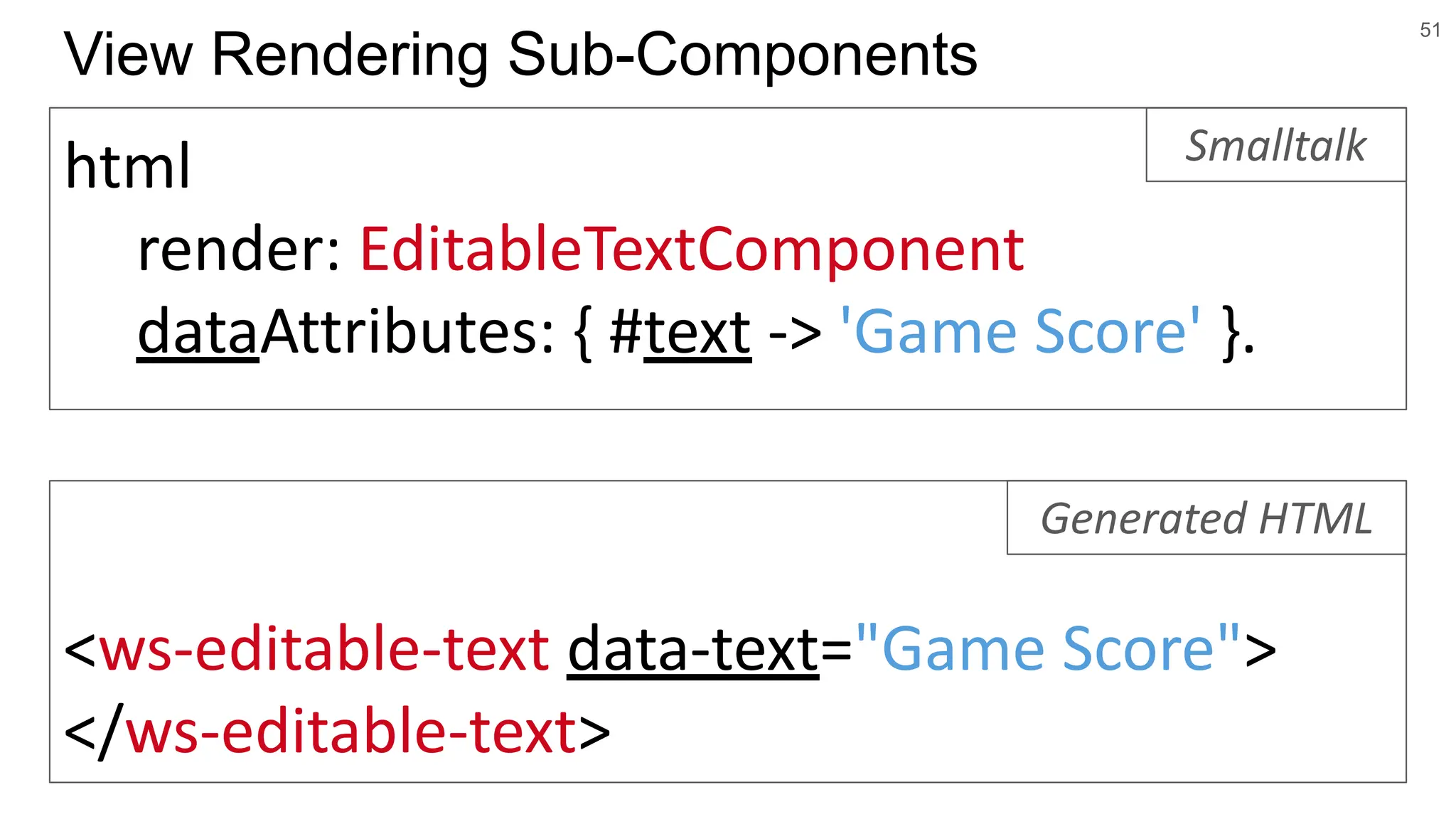Select the blue 'Game Score' single-quoted string
Image resolution: width=1456 pixels, height=819 pixels.
(1020, 331)
